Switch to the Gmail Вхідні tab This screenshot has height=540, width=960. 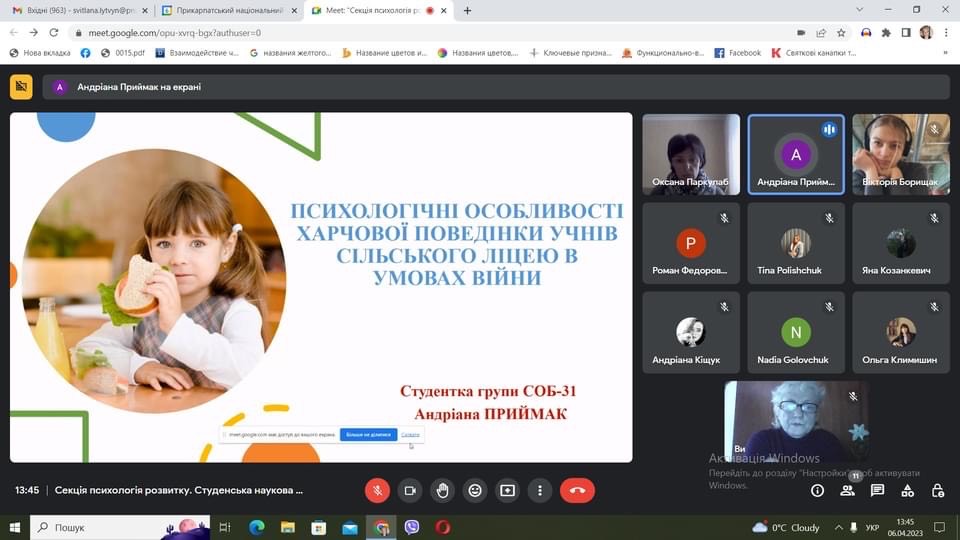coord(80,10)
